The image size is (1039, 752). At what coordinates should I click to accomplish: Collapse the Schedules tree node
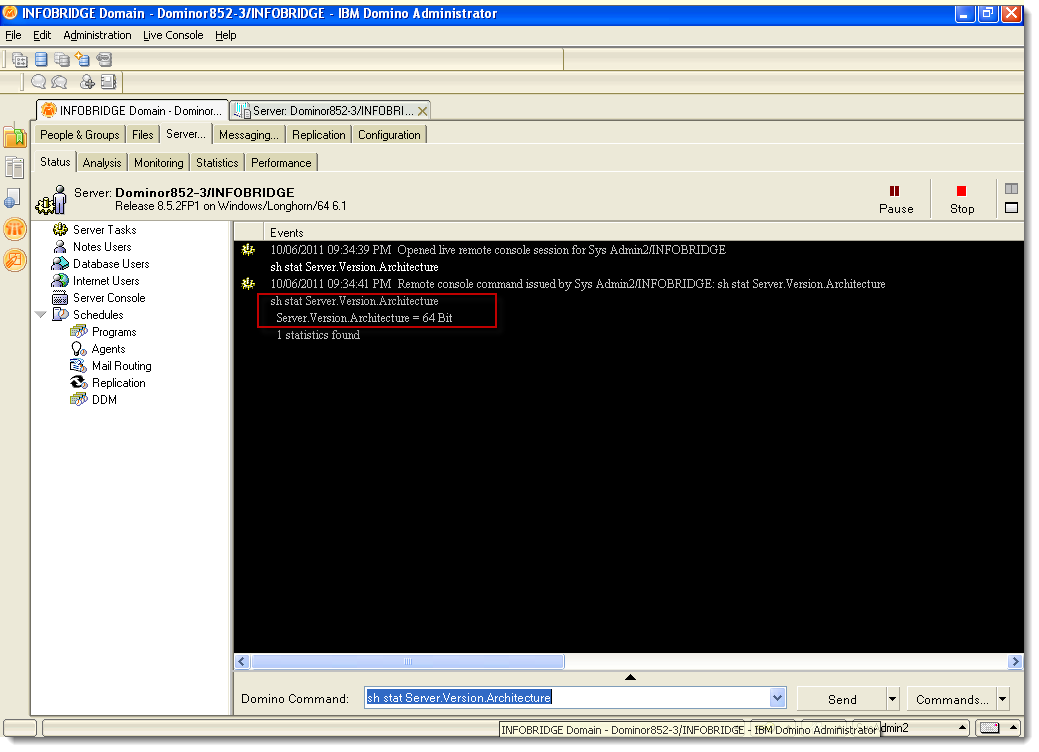click(41, 315)
